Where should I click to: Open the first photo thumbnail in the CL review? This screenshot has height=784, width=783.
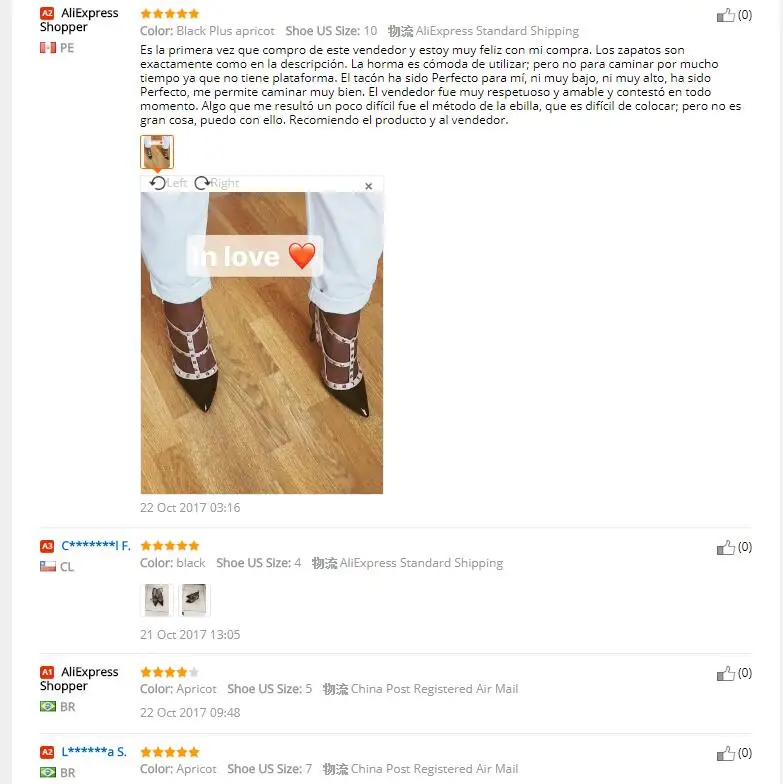coord(156,599)
